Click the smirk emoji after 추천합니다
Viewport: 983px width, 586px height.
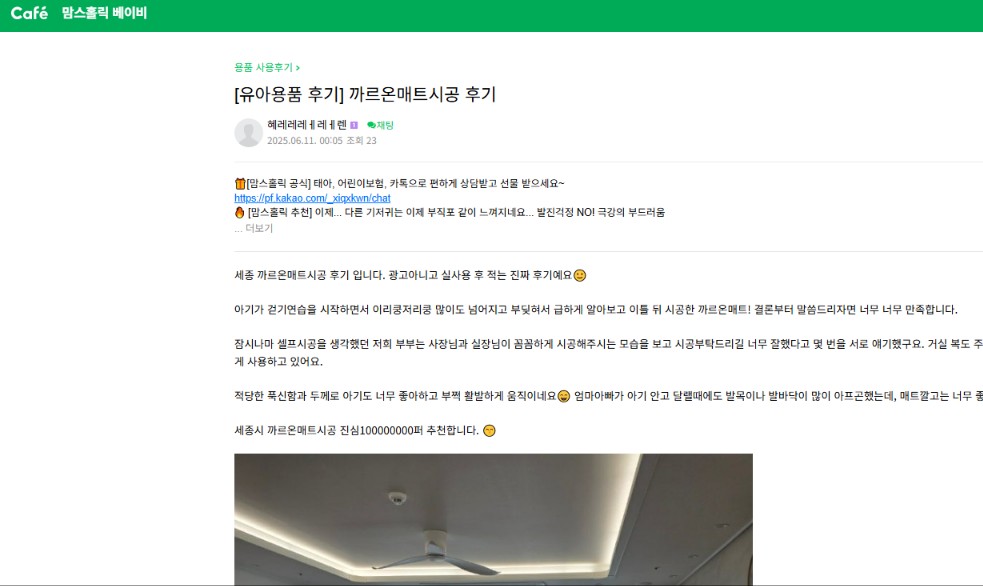pos(490,431)
